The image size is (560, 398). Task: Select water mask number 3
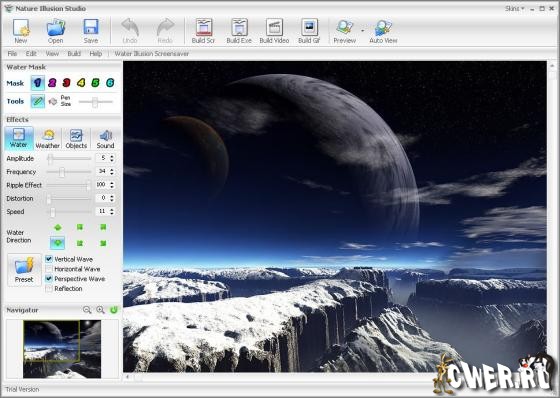(66, 83)
